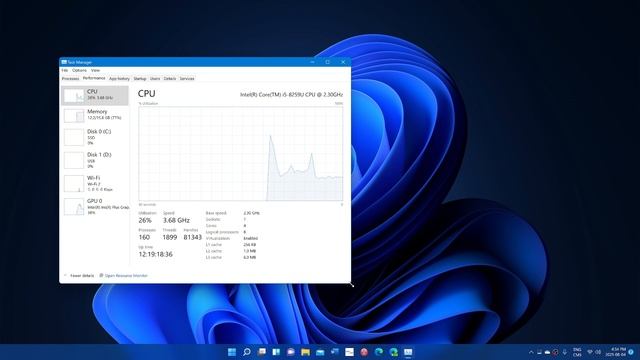Go to the Startup tab
Image resolution: width=640 pixels, height=360 pixels.
pos(140,78)
